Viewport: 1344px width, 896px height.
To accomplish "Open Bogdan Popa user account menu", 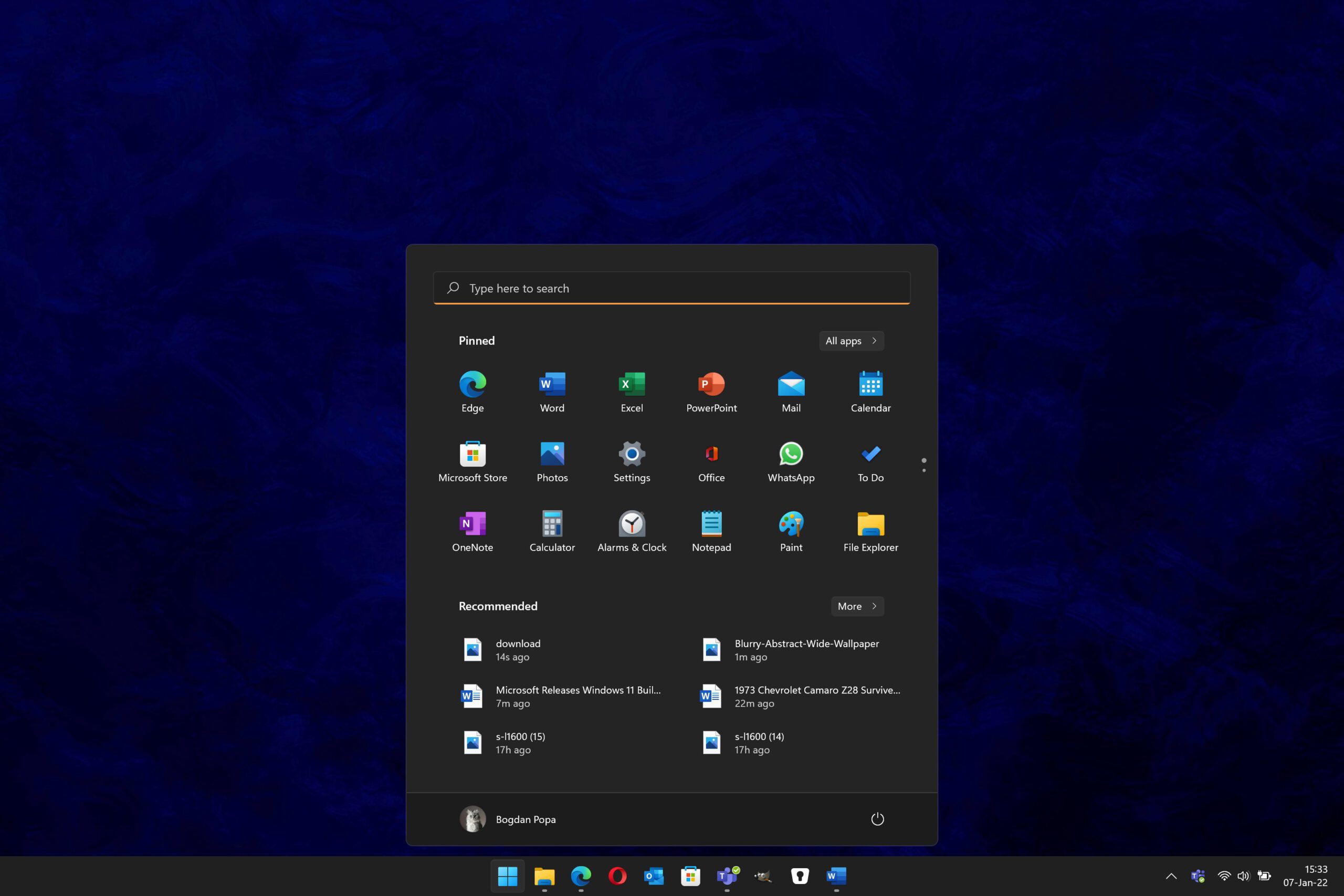I will click(508, 819).
